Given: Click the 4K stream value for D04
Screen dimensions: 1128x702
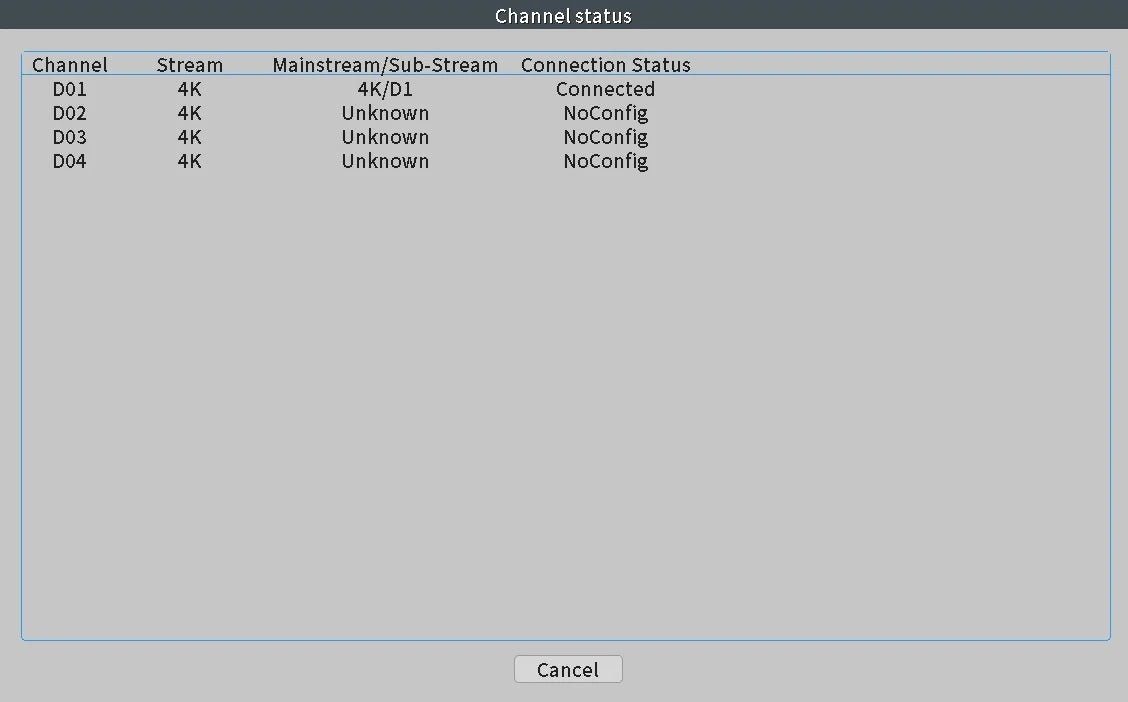Looking at the screenshot, I should tap(190, 160).
